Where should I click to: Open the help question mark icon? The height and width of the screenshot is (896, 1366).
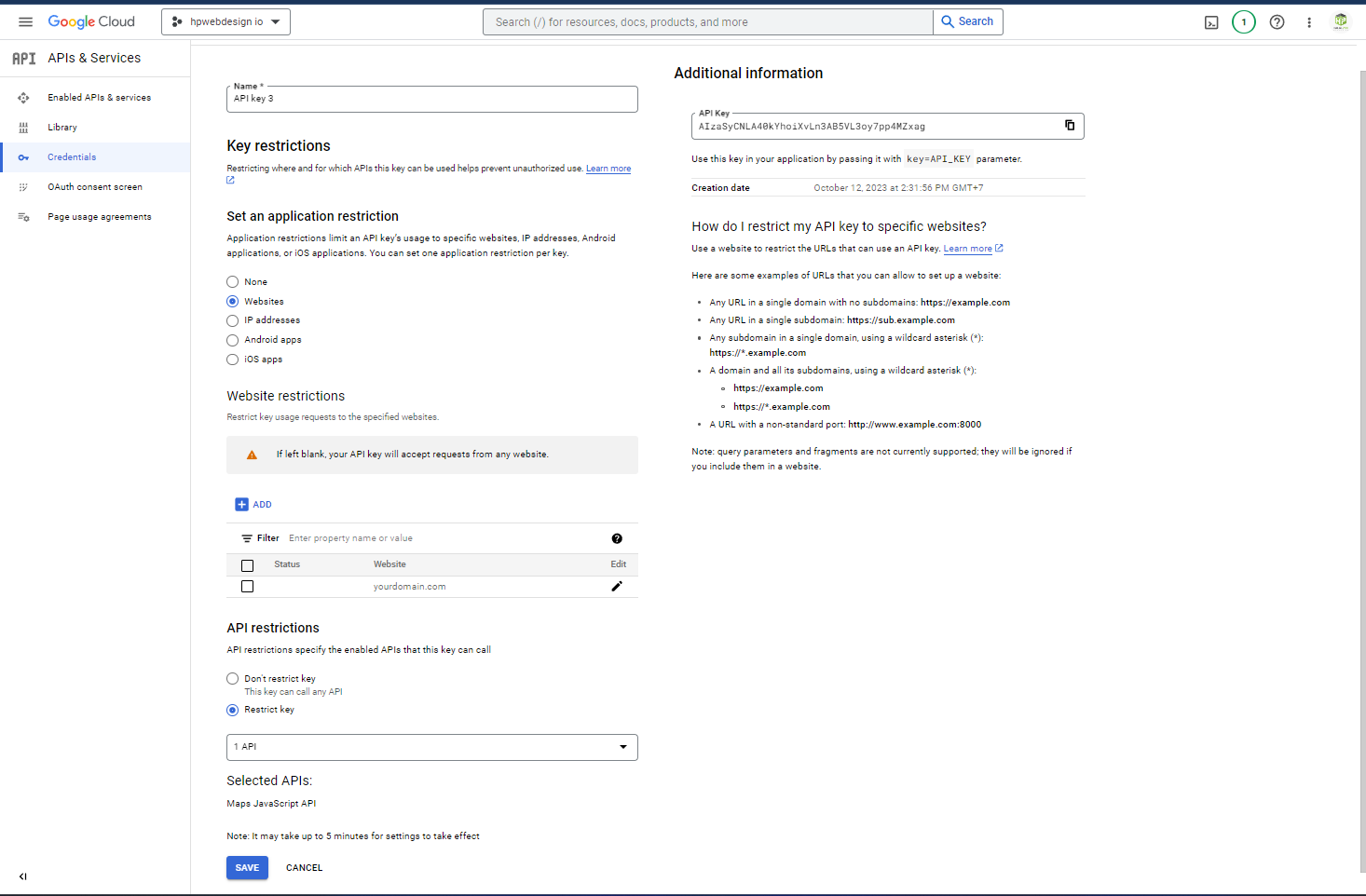coord(1277,22)
